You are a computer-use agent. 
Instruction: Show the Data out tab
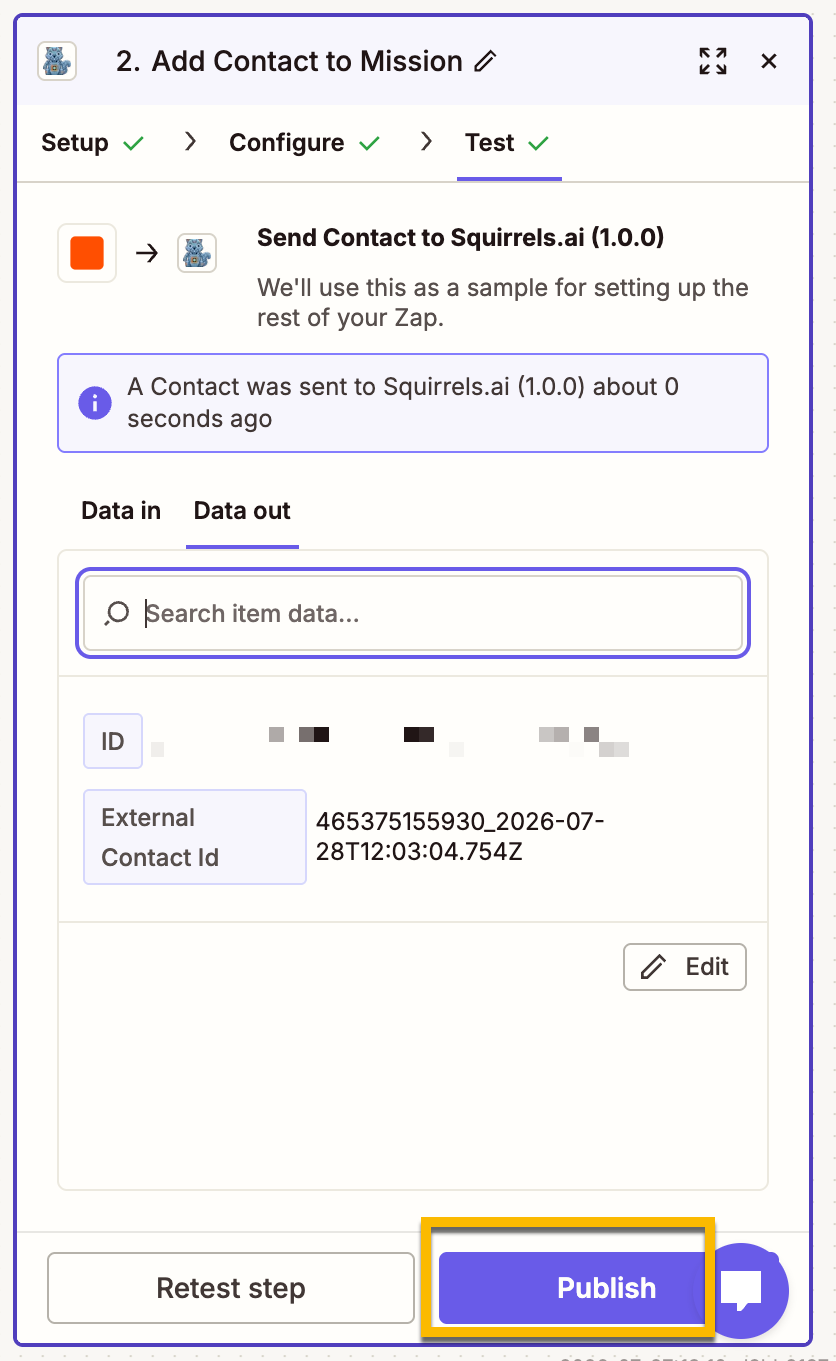[242, 511]
